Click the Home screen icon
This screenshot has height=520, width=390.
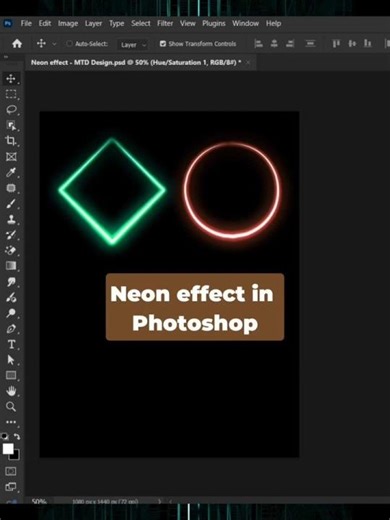17,43
